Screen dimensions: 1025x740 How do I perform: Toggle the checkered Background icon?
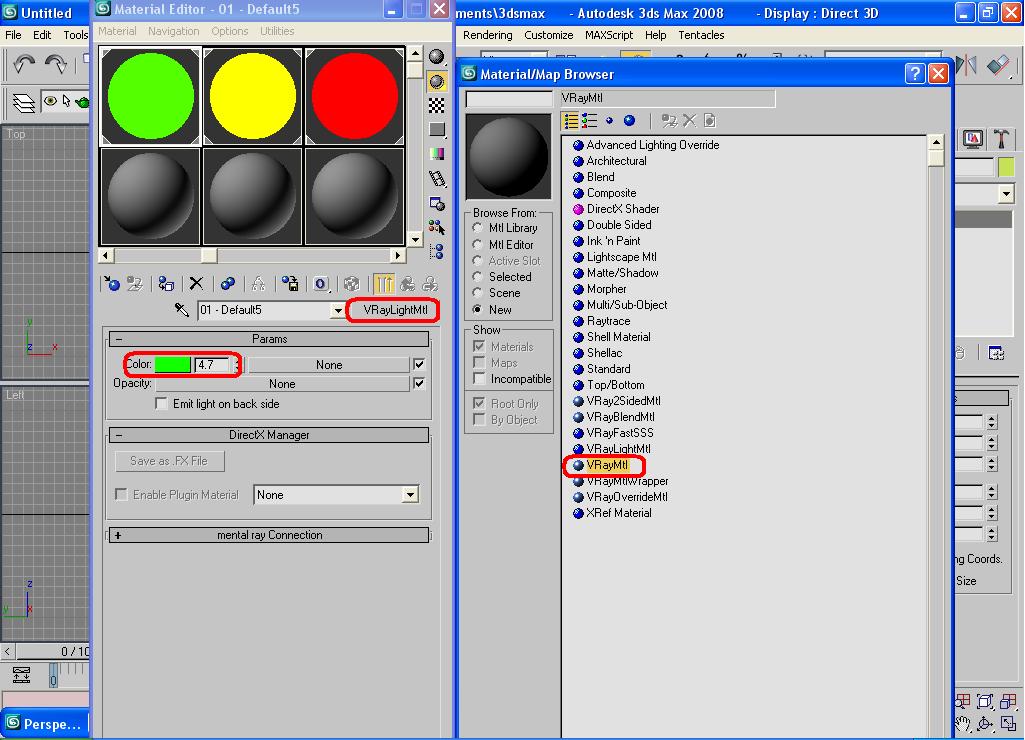tap(437, 105)
